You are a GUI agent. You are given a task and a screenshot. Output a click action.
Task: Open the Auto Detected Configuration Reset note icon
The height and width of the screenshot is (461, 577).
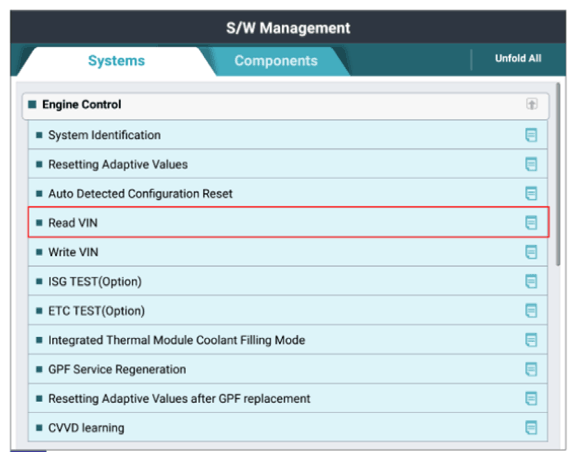tap(531, 194)
